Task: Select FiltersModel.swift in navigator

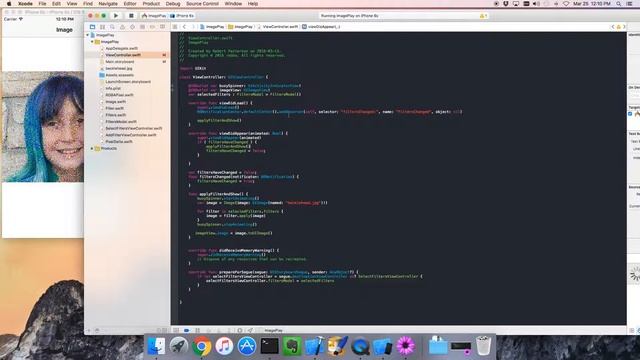Action: (x=121, y=122)
